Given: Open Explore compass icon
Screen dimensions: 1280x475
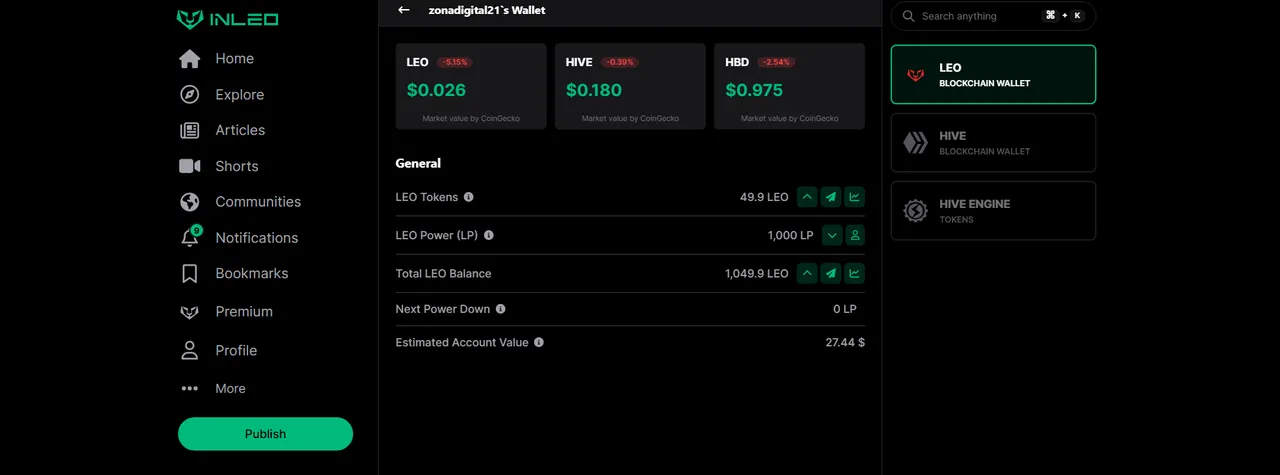Looking at the screenshot, I should 190,95.
